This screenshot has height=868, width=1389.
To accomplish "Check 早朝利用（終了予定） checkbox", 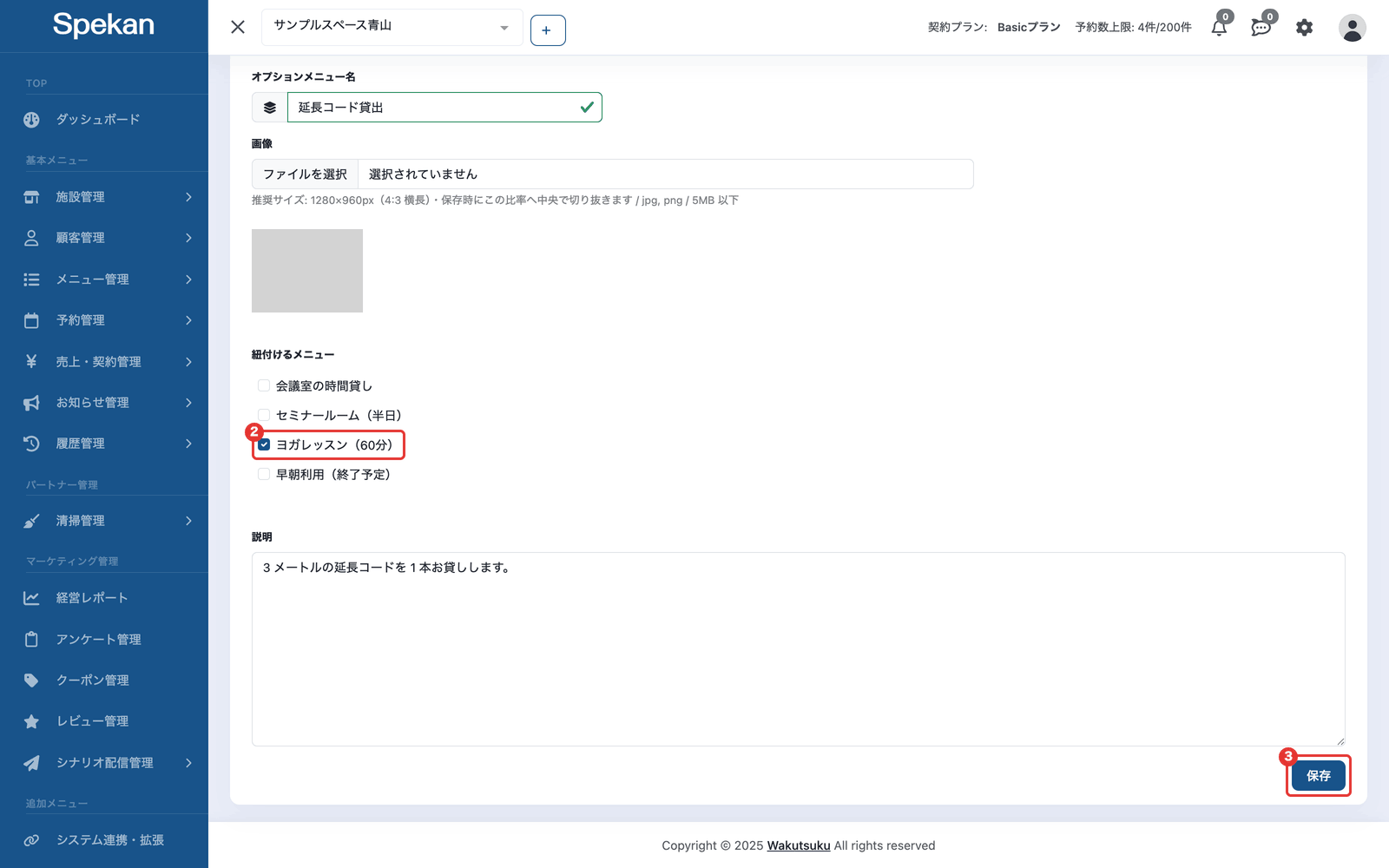I will coord(264,474).
